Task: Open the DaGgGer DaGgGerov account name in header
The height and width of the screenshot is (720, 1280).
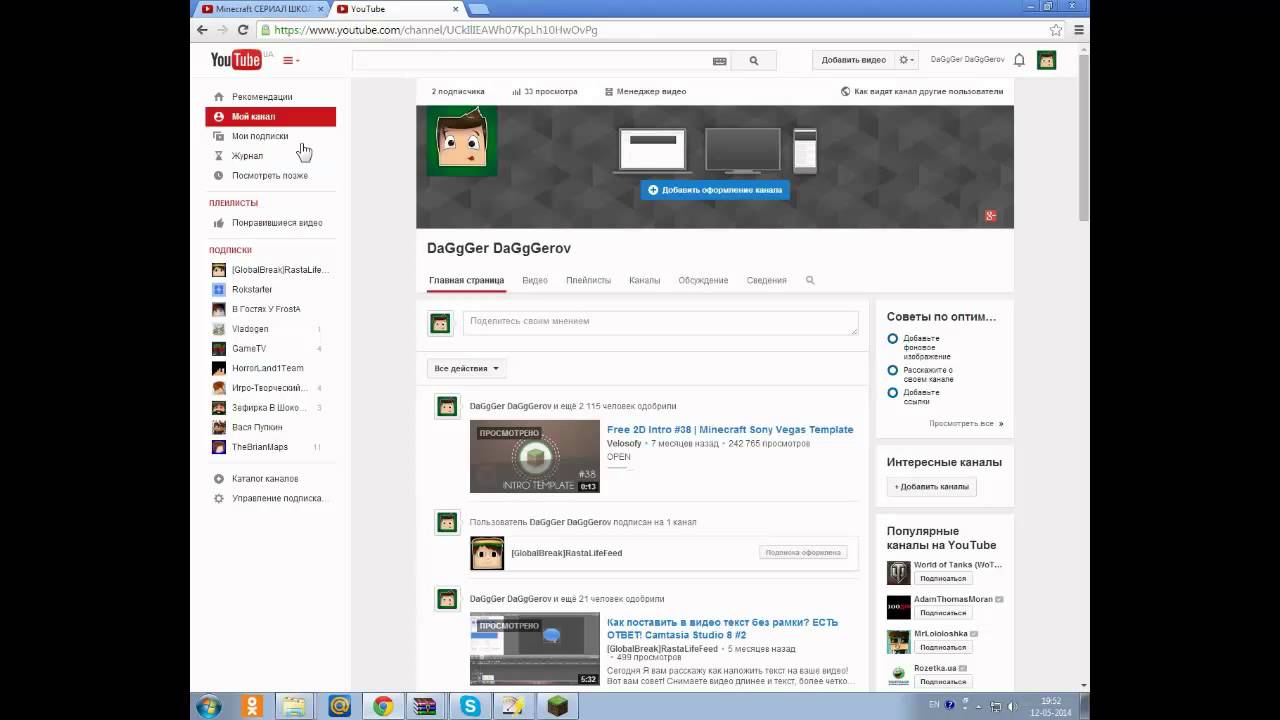Action: [x=967, y=60]
